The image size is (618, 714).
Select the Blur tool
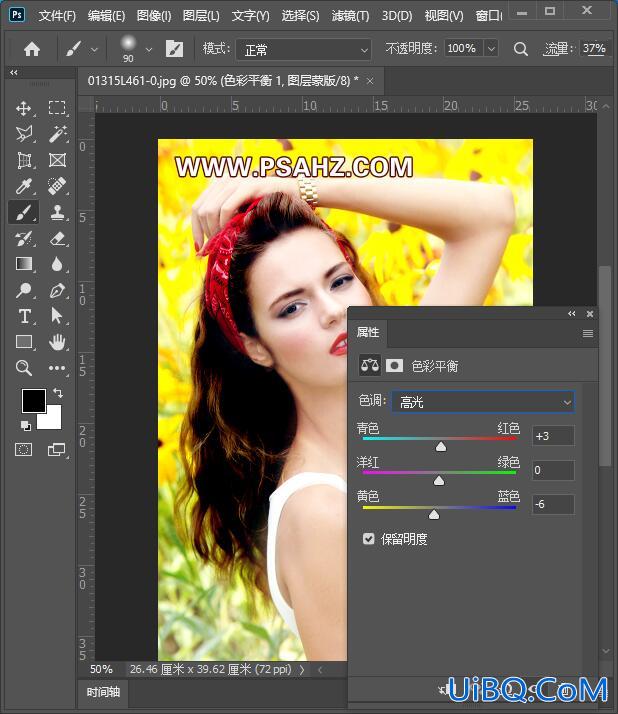click(x=57, y=264)
